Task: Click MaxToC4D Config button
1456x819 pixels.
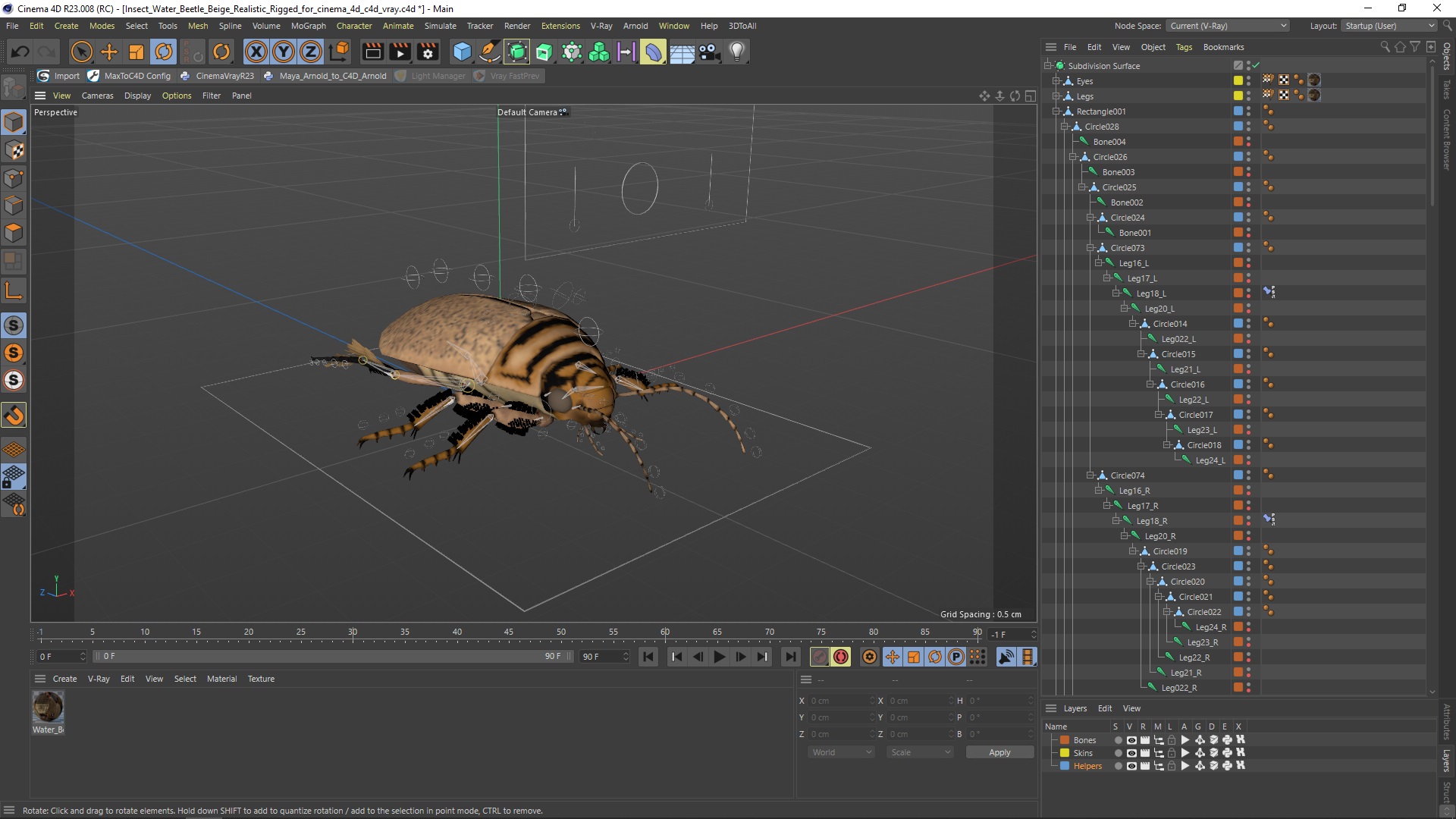Action: [x=130, y=76]
